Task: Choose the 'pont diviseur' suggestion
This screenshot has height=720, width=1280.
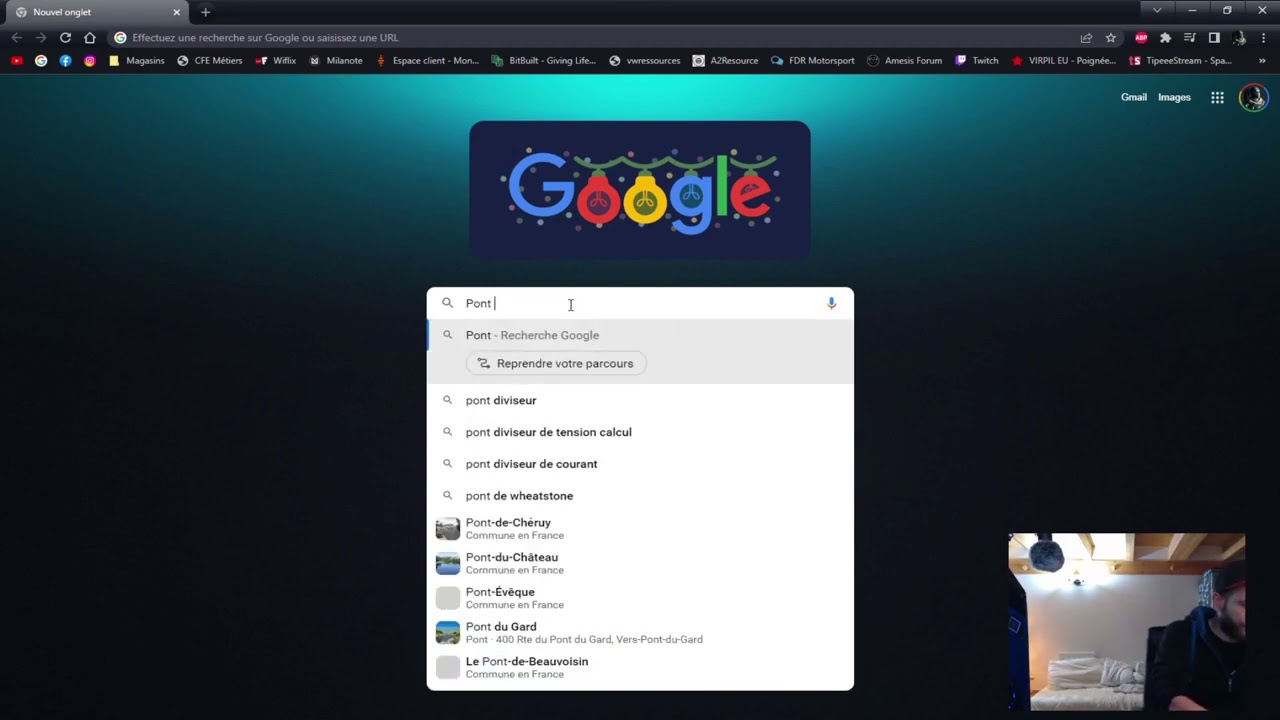Action: [x=640, y=400]
